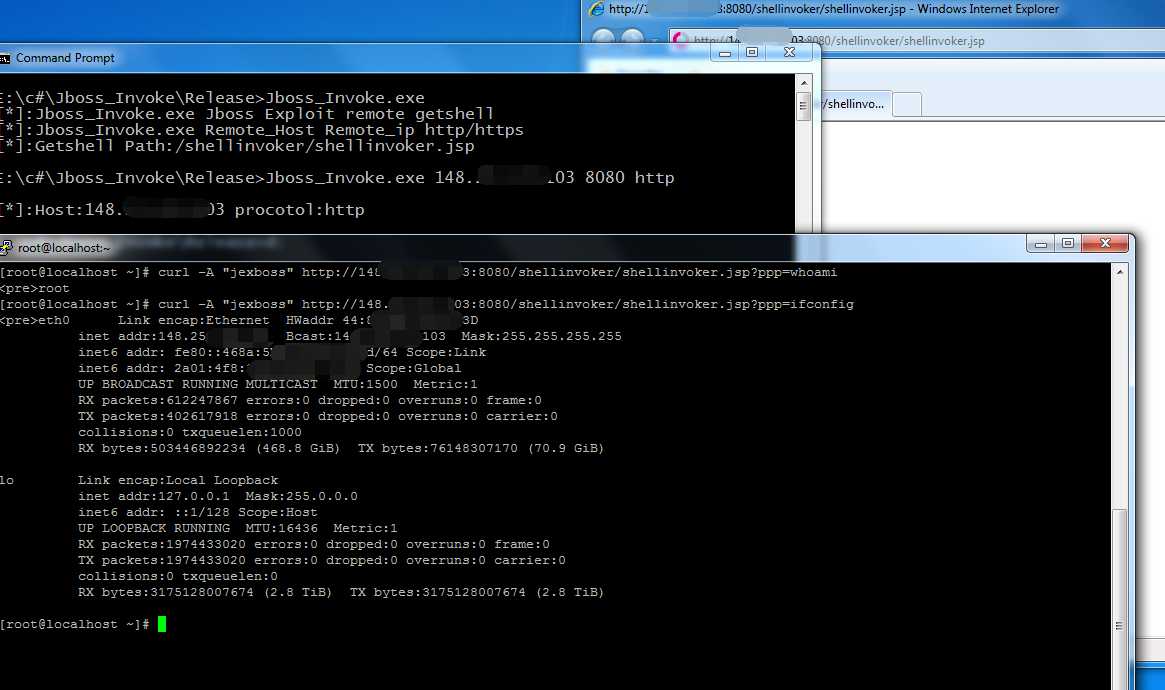
Task: Close the root@localhost terminal window
Action: (x=1105, y=244)
